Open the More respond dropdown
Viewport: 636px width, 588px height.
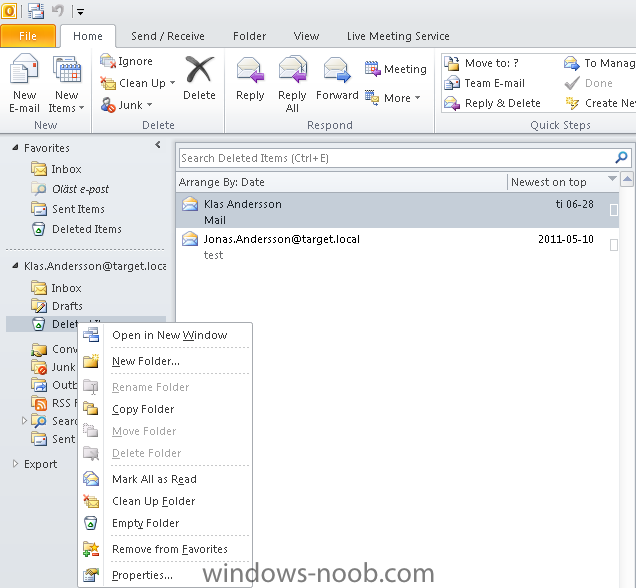pos(392,98)
